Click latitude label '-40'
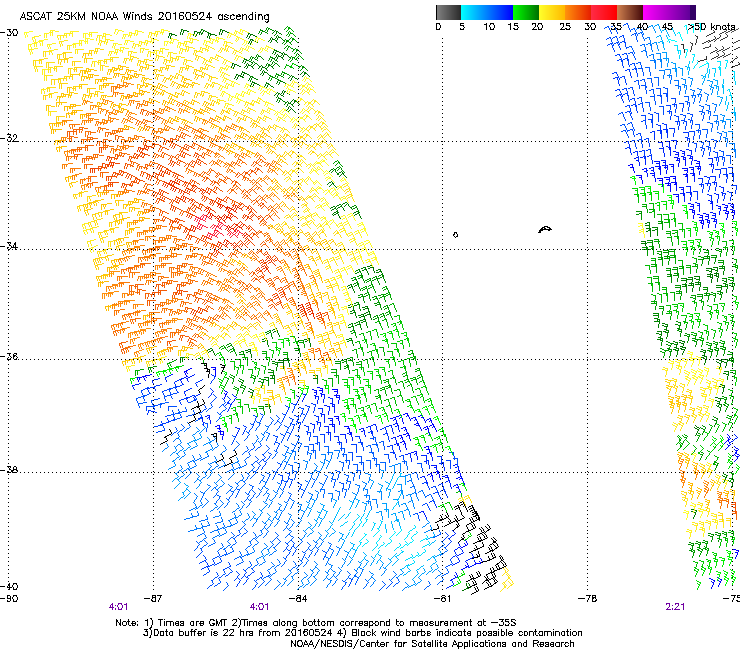The height and width of the screenshot is (650, 740). (x=9, y=586)
